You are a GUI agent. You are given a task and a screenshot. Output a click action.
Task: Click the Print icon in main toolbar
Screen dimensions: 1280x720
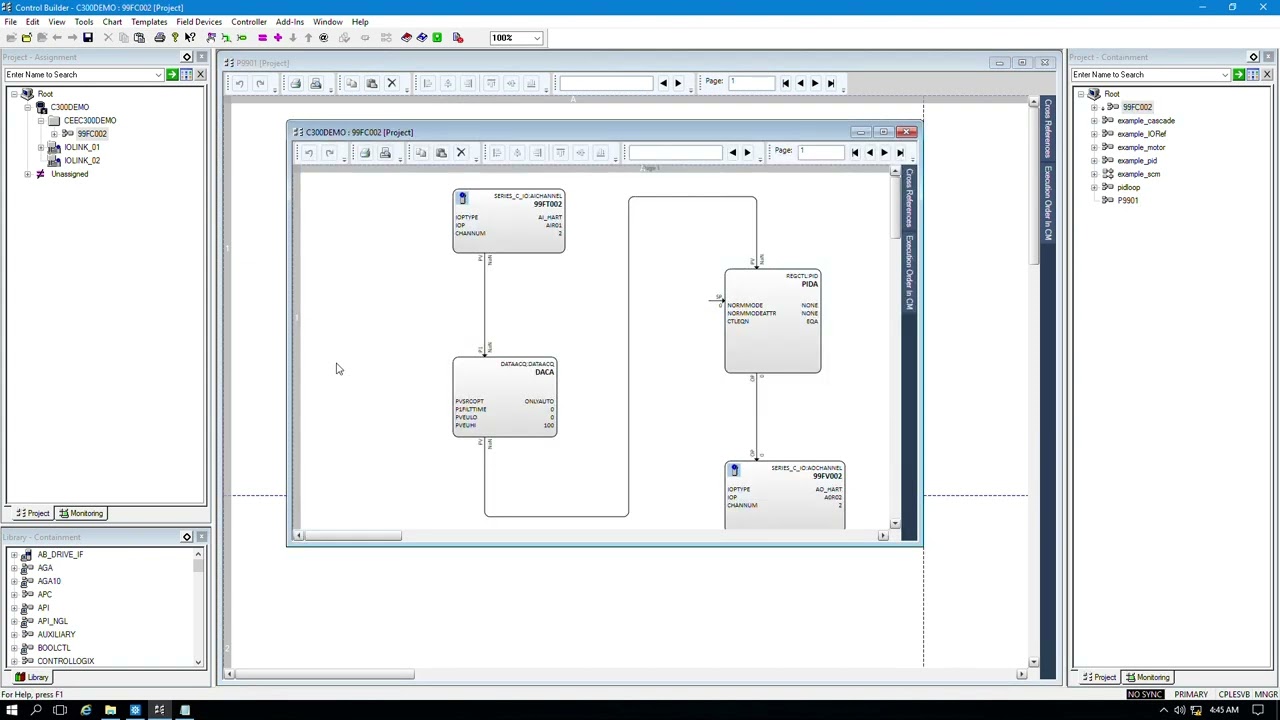click(159, 38)
